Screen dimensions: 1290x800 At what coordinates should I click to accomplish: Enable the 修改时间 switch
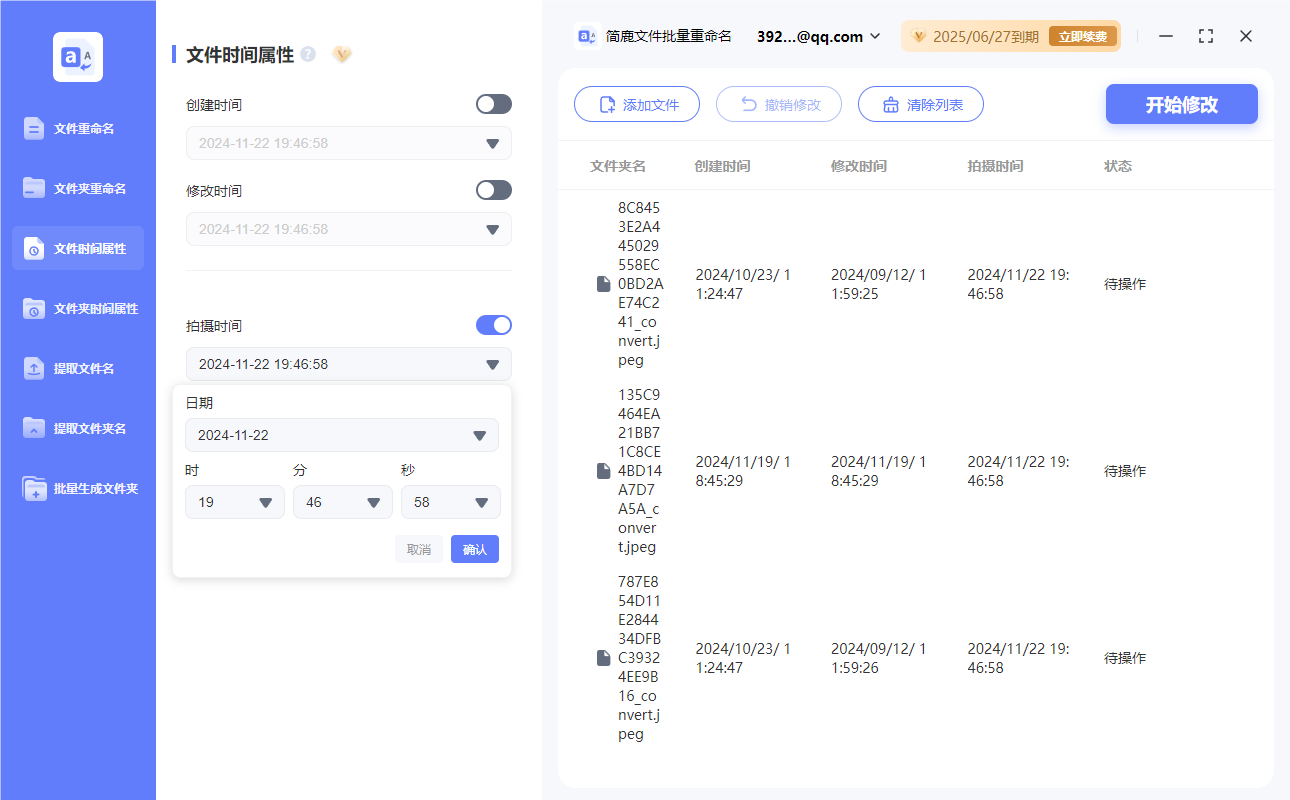pyautogui.click(x=493, y=190)
